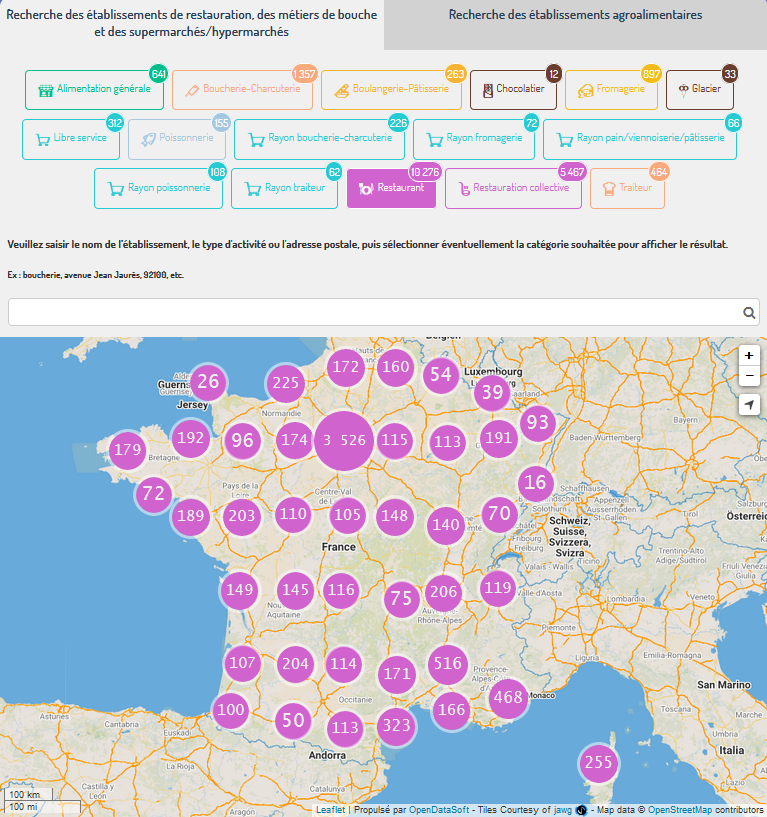767x817 pixels.
Task: Open cluster marker 225 in Normandie
Action: tap(285, 383)
